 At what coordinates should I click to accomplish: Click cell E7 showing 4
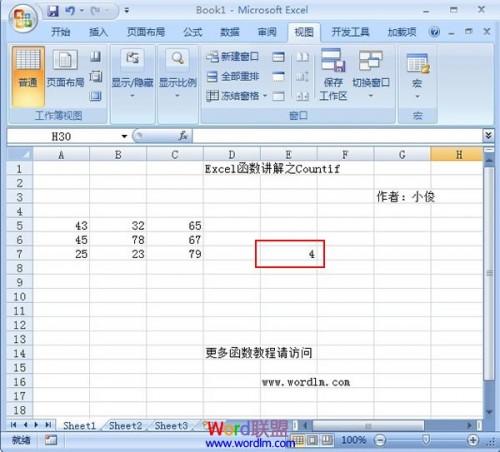289,254
